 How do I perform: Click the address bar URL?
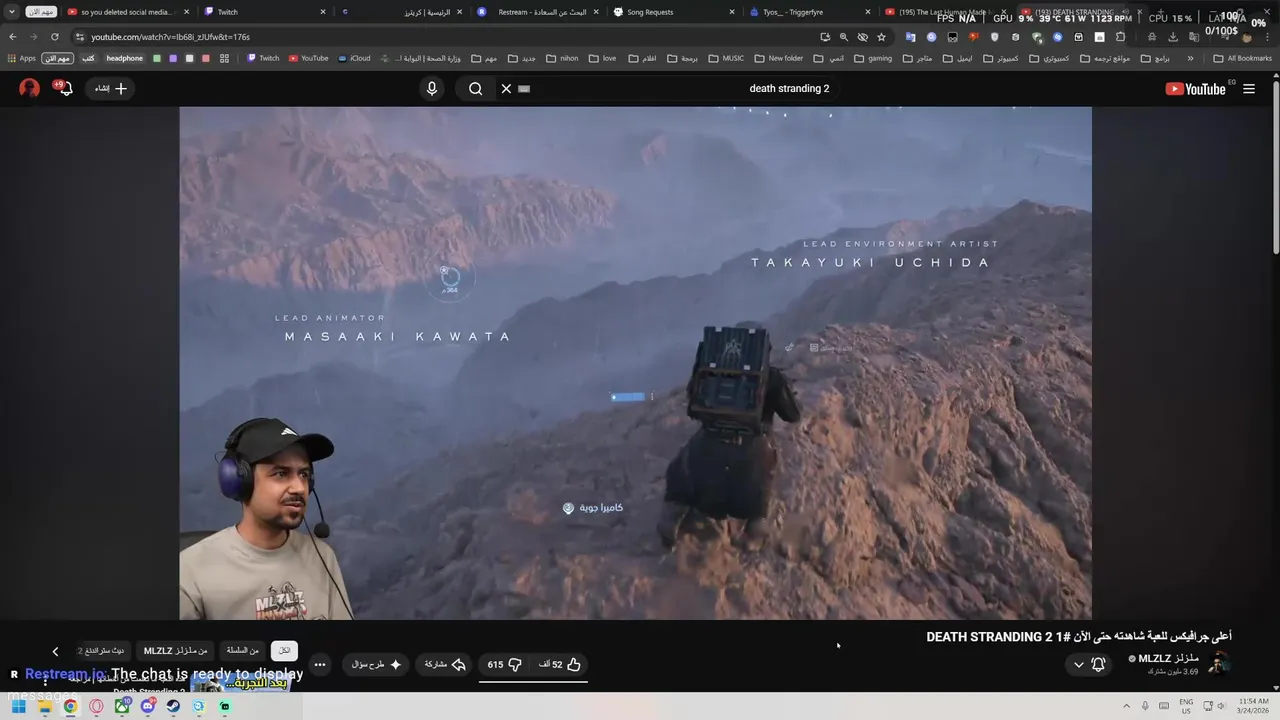click(x=170, y=37)
